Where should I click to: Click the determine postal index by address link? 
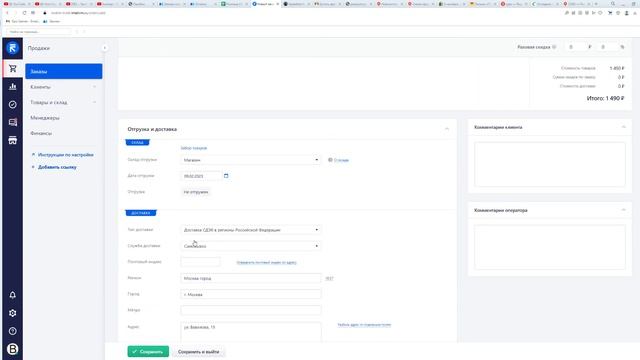click(267, 262)
